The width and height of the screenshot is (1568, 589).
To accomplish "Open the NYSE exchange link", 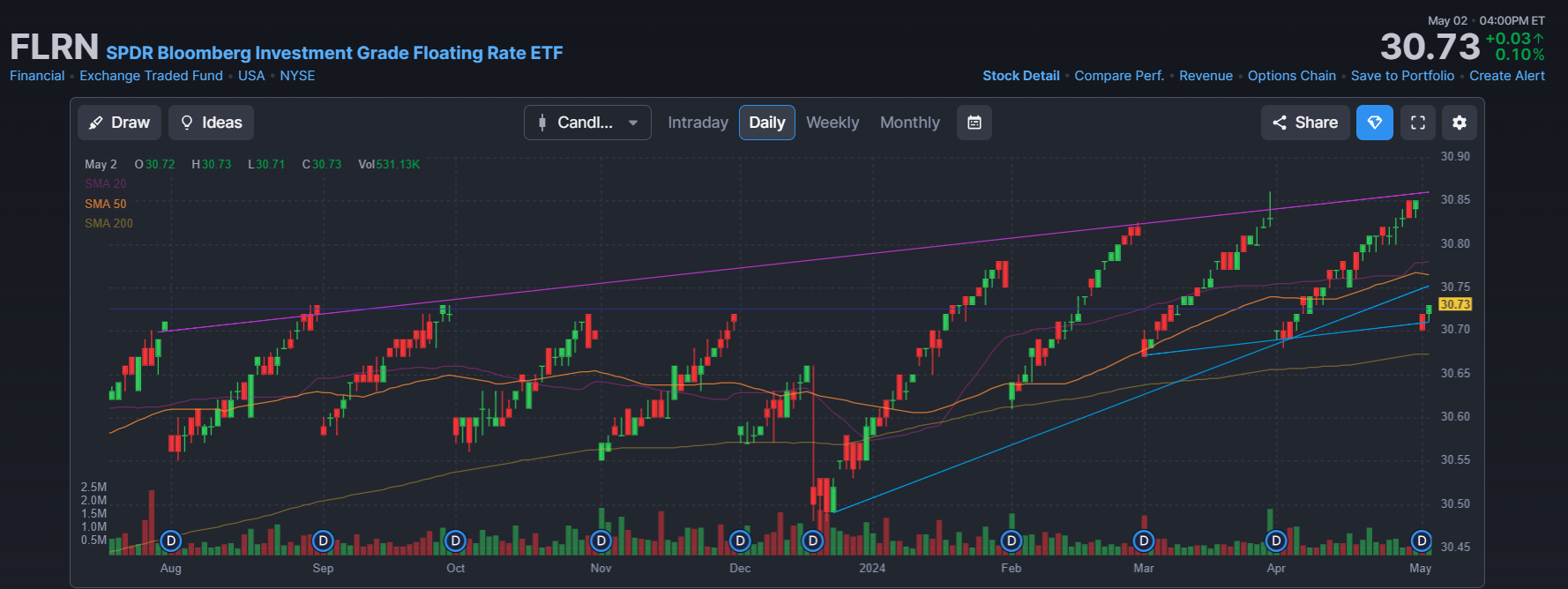I will tap(297, 76).
